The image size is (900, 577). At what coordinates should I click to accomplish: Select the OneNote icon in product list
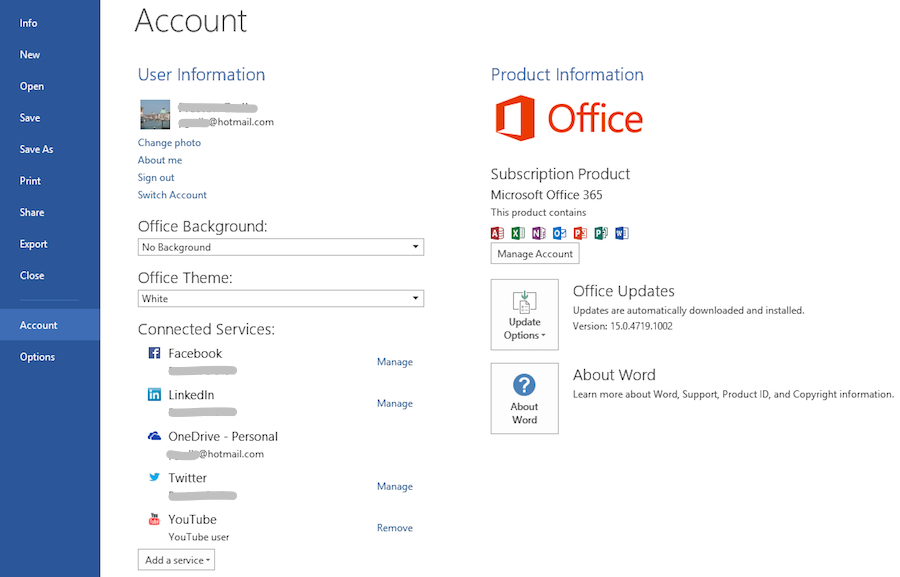(538, 232)
